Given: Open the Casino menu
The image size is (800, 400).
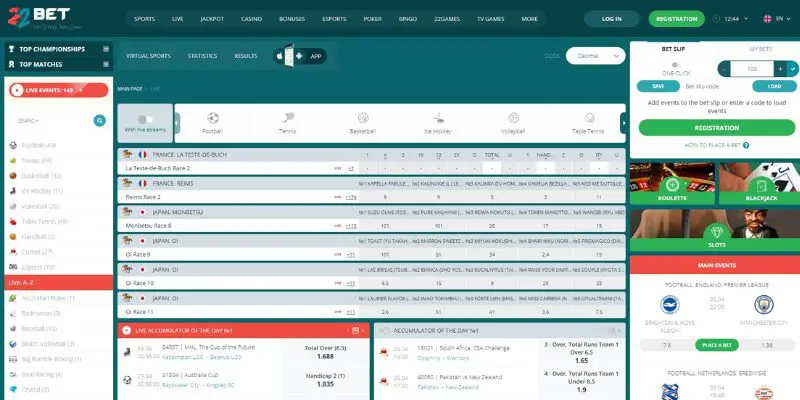Looking at the screenshot, I should click(251, 19).
